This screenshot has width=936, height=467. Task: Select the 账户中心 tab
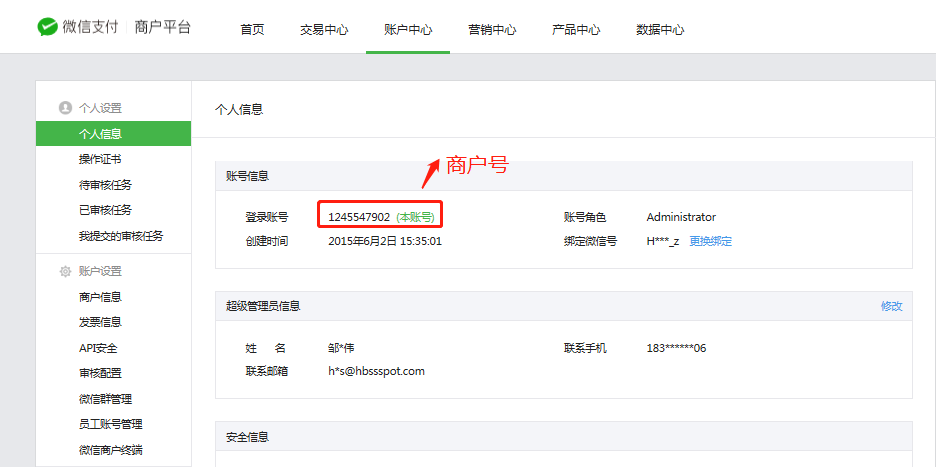point(408,29)
